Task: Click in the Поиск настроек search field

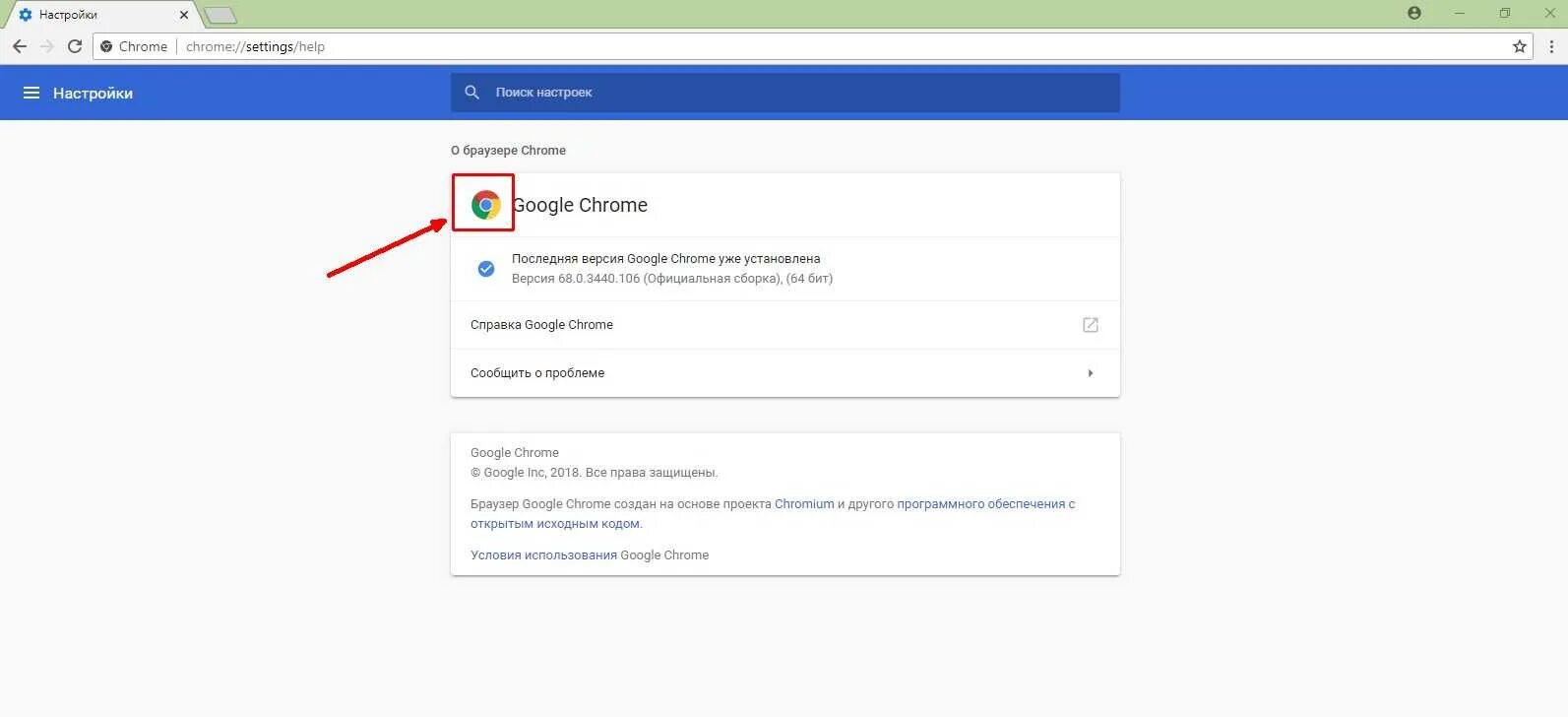Action: [785, 93]
